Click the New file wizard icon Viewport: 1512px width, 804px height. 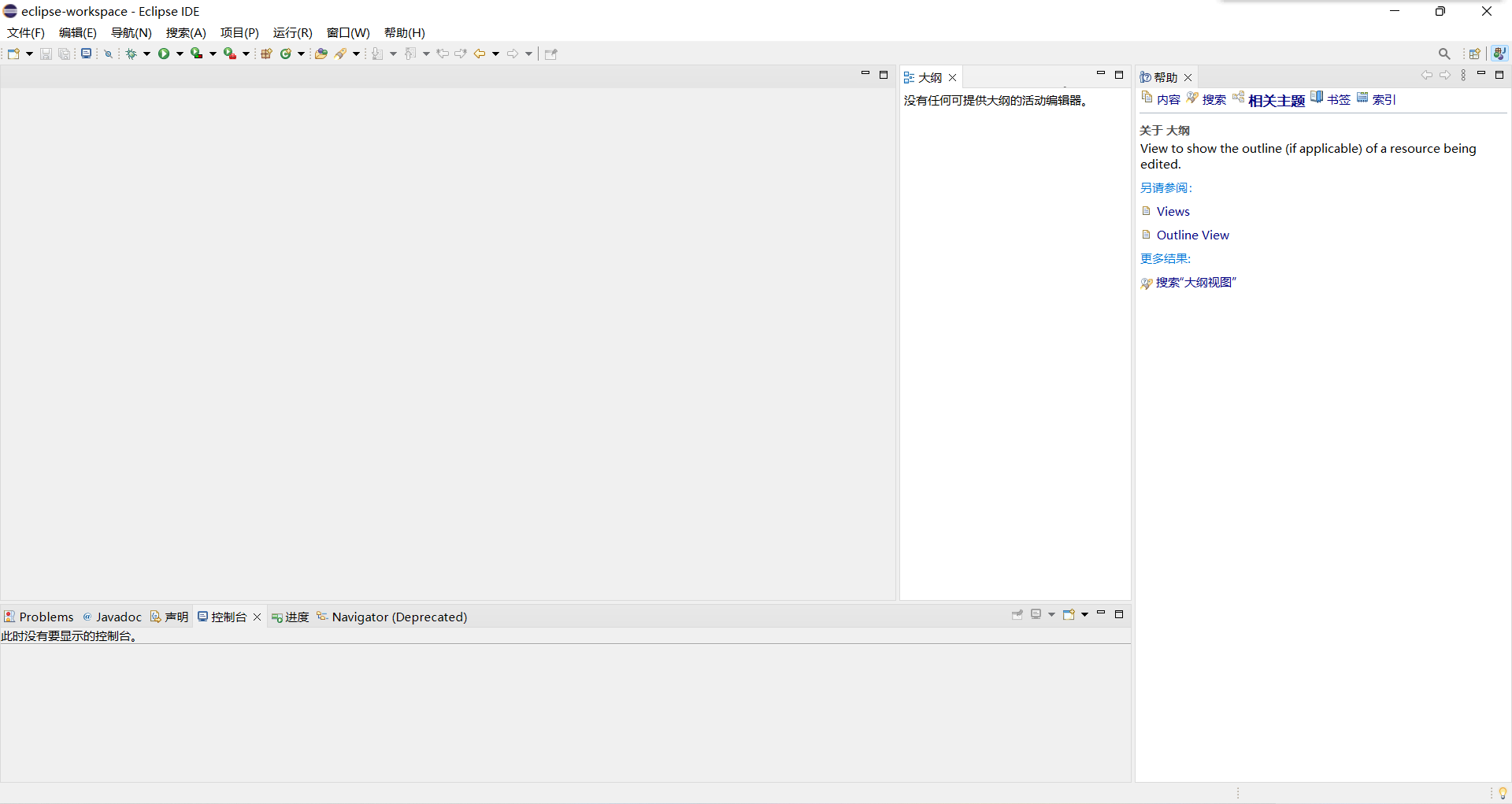(x=13, y=54)
